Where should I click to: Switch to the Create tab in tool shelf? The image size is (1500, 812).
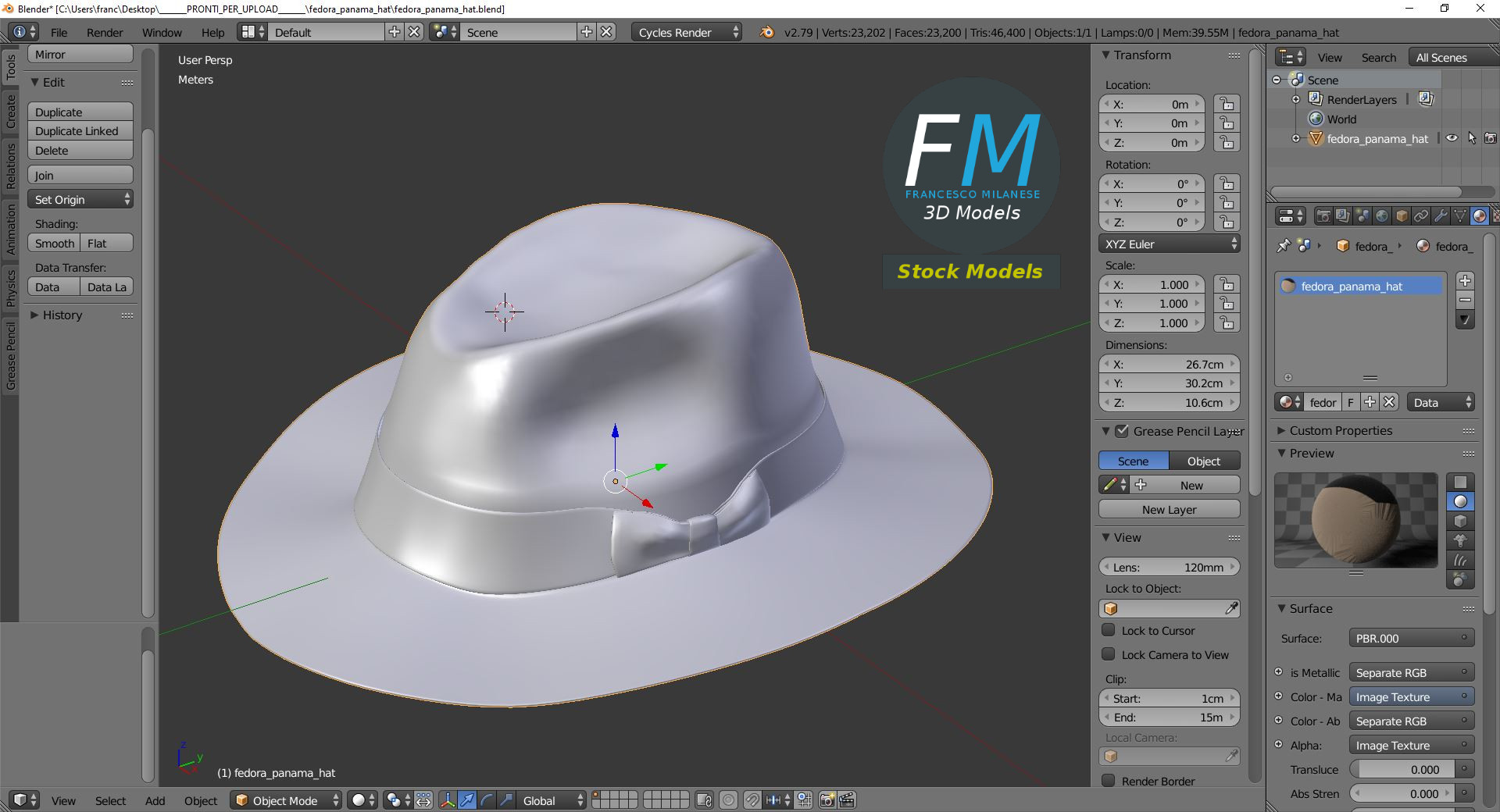tap(11, 112)
